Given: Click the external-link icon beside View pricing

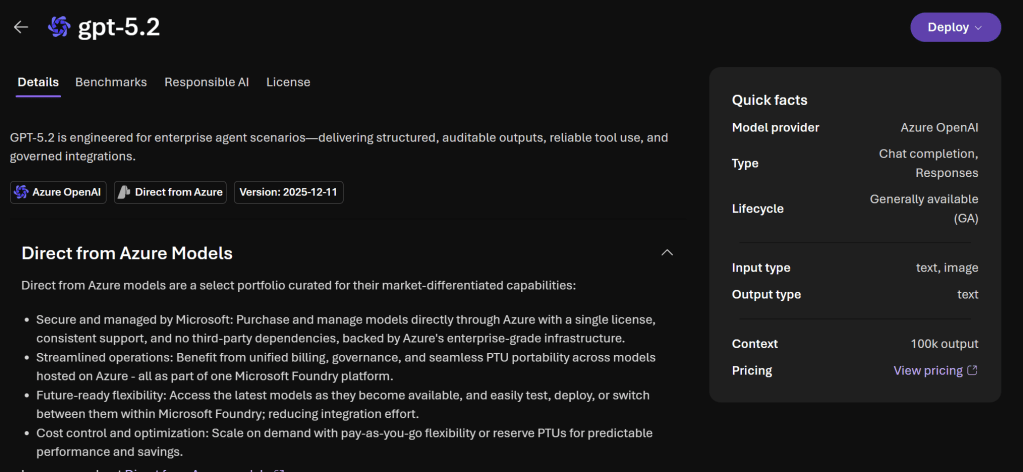Looking at the screenshot, I should (972, 371).
